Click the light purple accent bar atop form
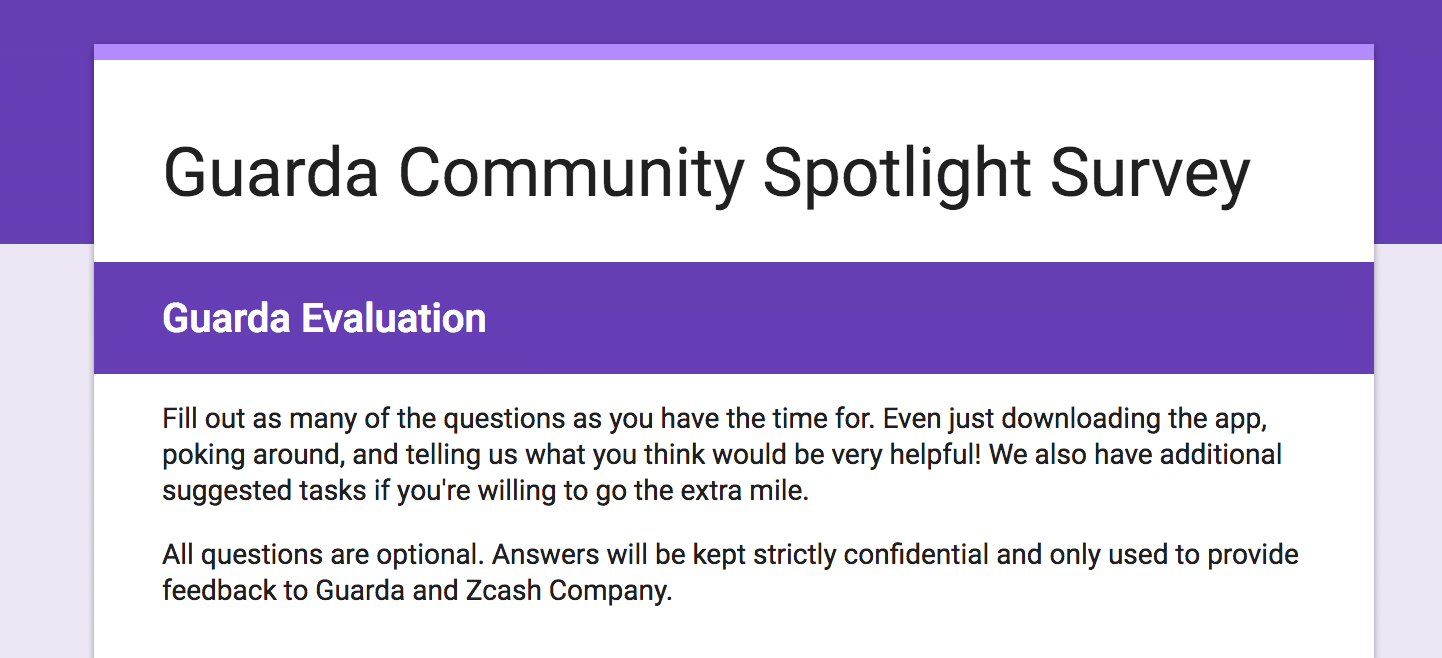Viewport: 1442px width, 658px height. 733,52
